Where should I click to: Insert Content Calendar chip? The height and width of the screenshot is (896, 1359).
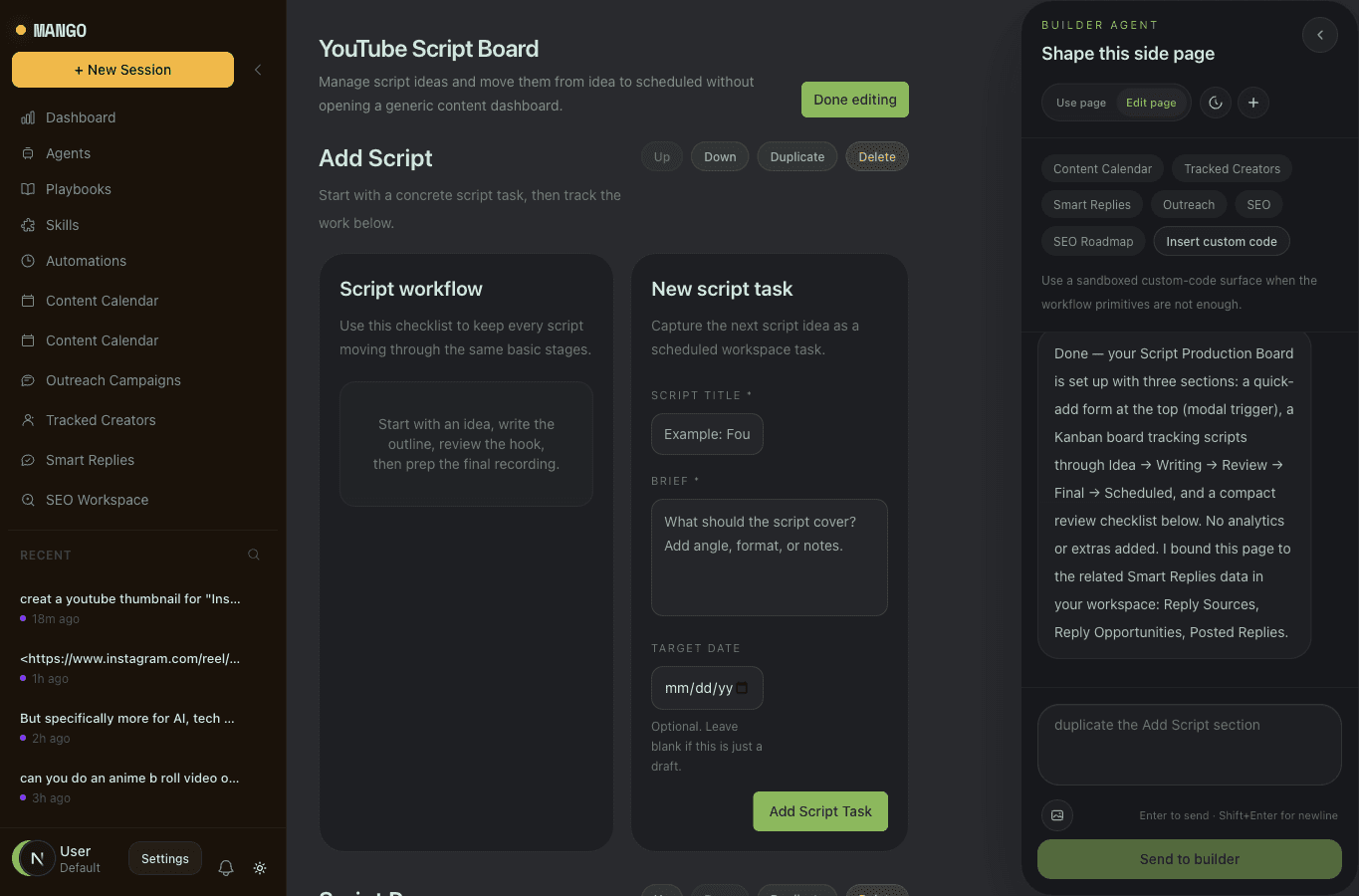point(1102,169)
